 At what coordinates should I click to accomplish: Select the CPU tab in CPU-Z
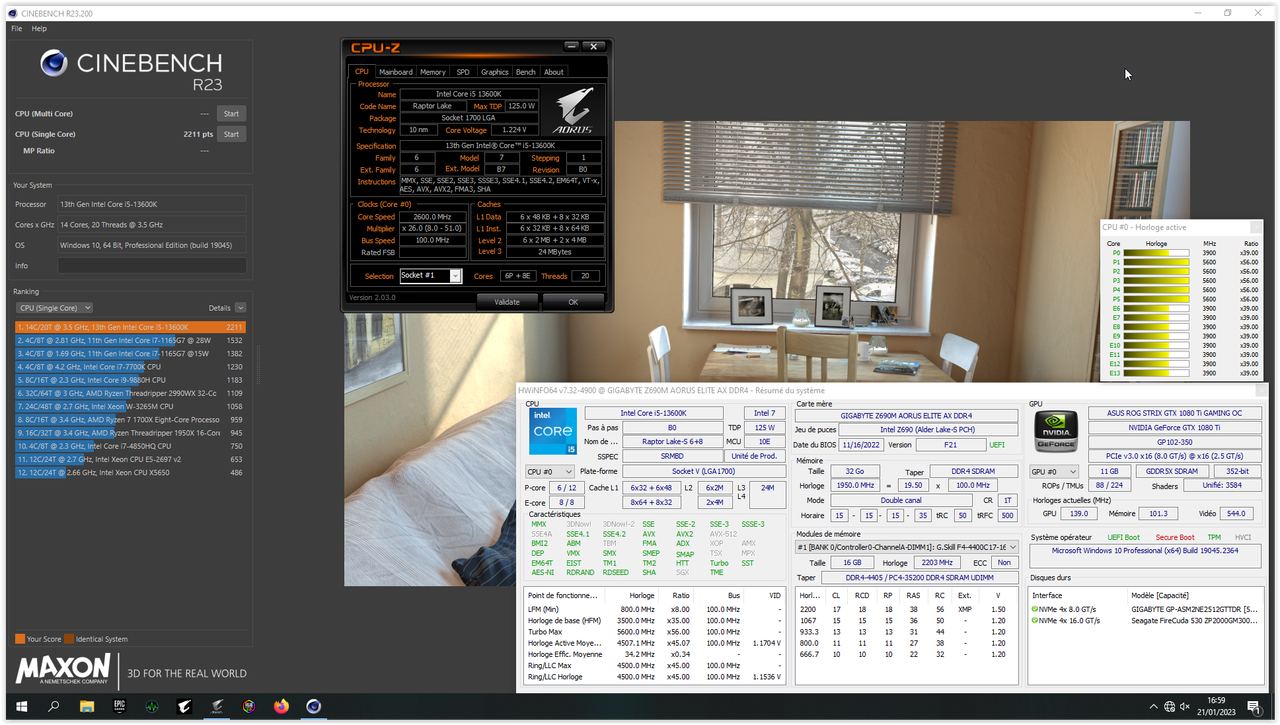click(x=361, y=72)
